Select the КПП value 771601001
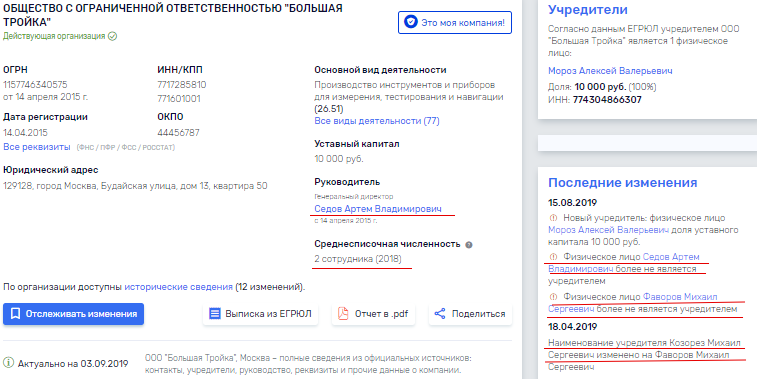This screenshot has width=757, height=379. pyautogui.click(x=179, y=99)
